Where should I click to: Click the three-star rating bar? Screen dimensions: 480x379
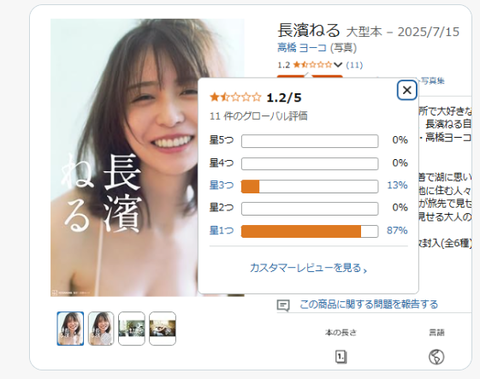click(x=310, y=186)
